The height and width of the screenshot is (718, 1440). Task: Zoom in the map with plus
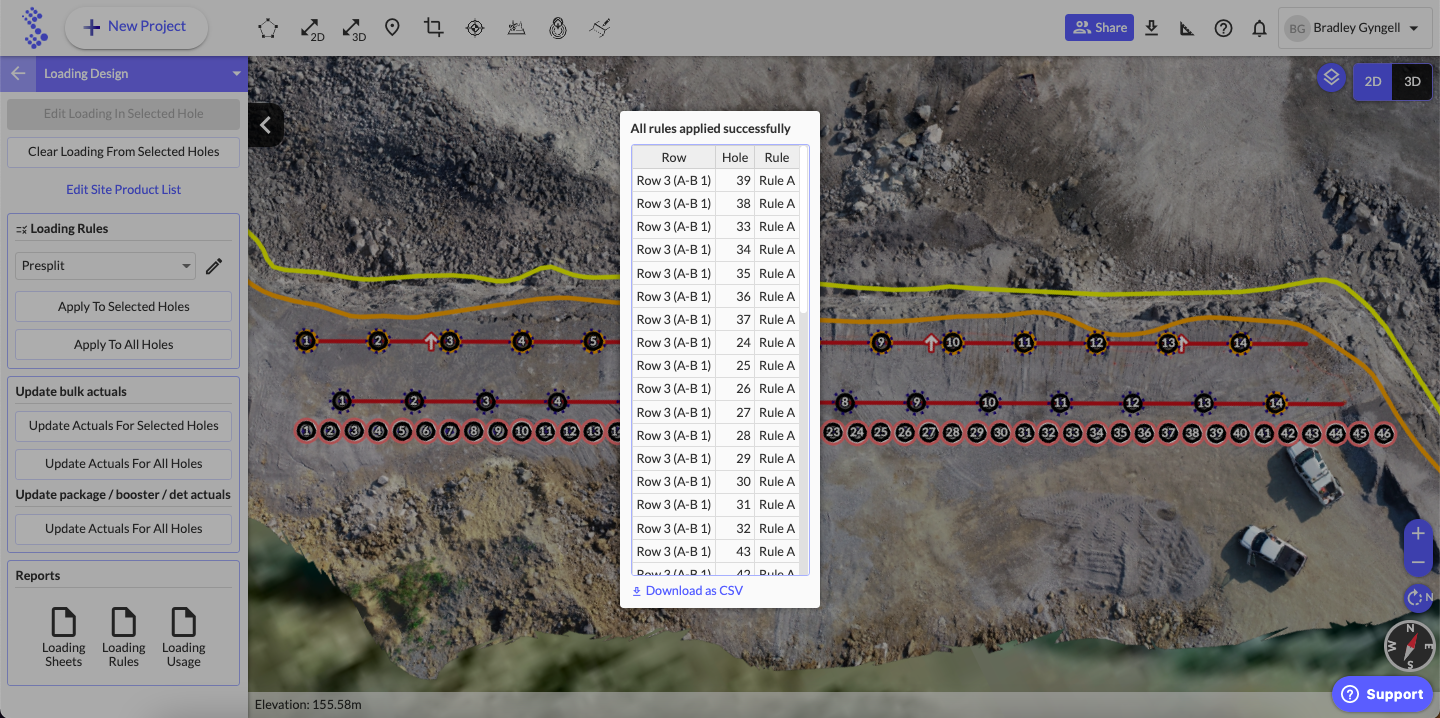pyautogui.click(x=1418, y=534)
